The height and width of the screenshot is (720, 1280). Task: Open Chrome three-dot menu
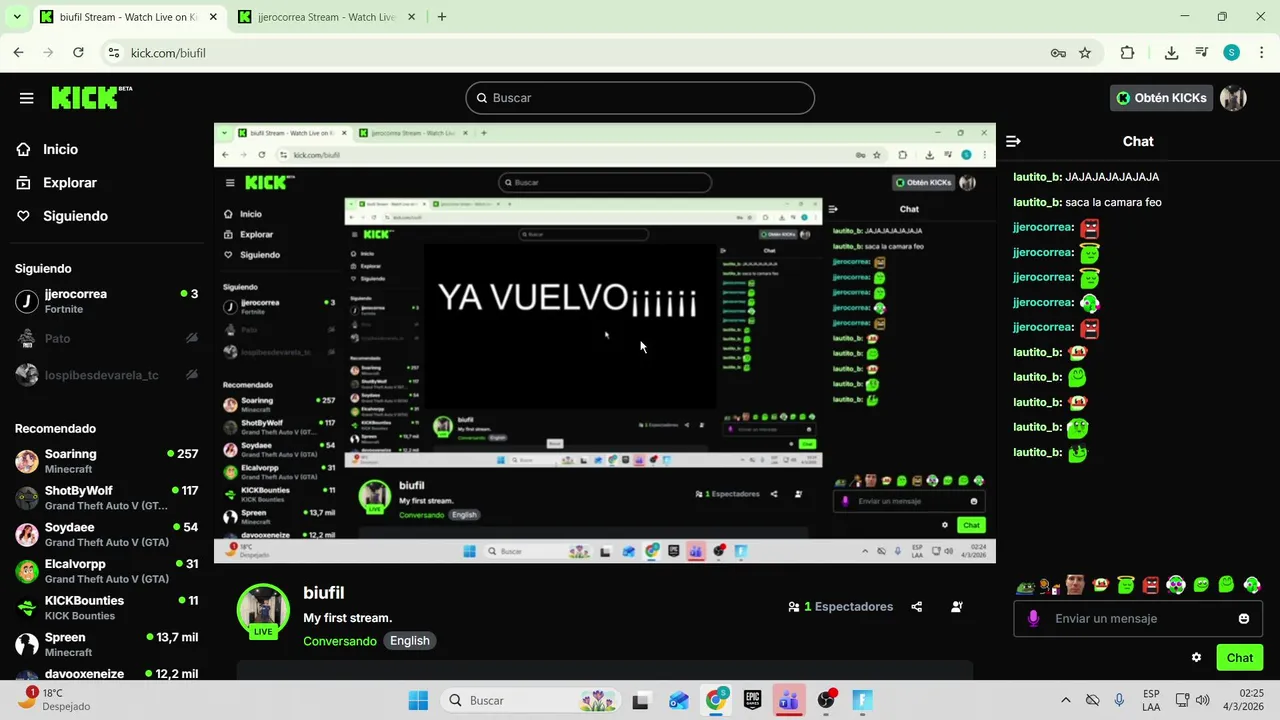tap(1261, 53)
